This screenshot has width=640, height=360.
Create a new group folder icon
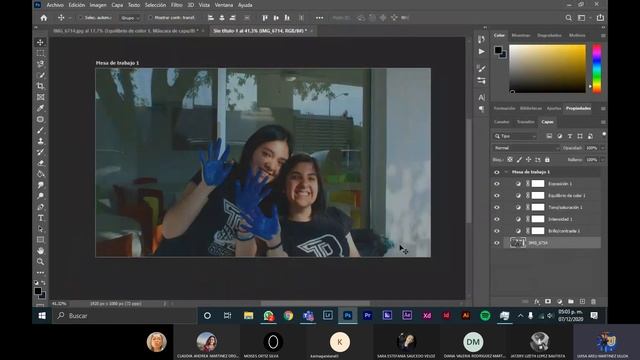(571, 302)
